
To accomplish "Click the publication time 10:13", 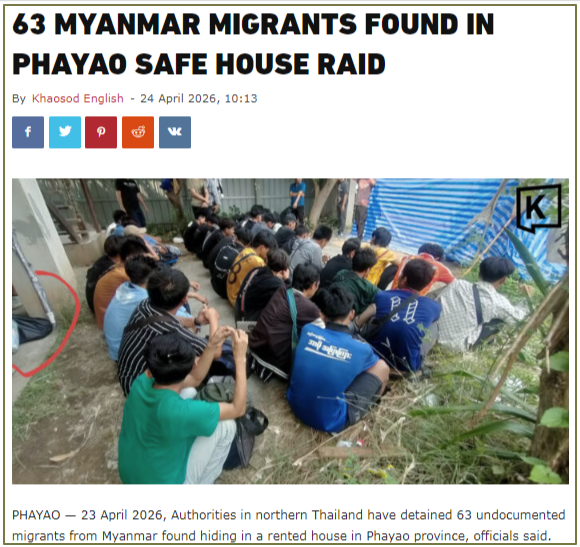I will coord(241,98).
